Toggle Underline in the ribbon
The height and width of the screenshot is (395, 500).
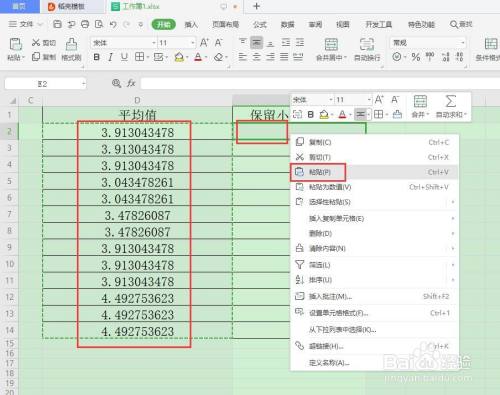coord(124,57)
